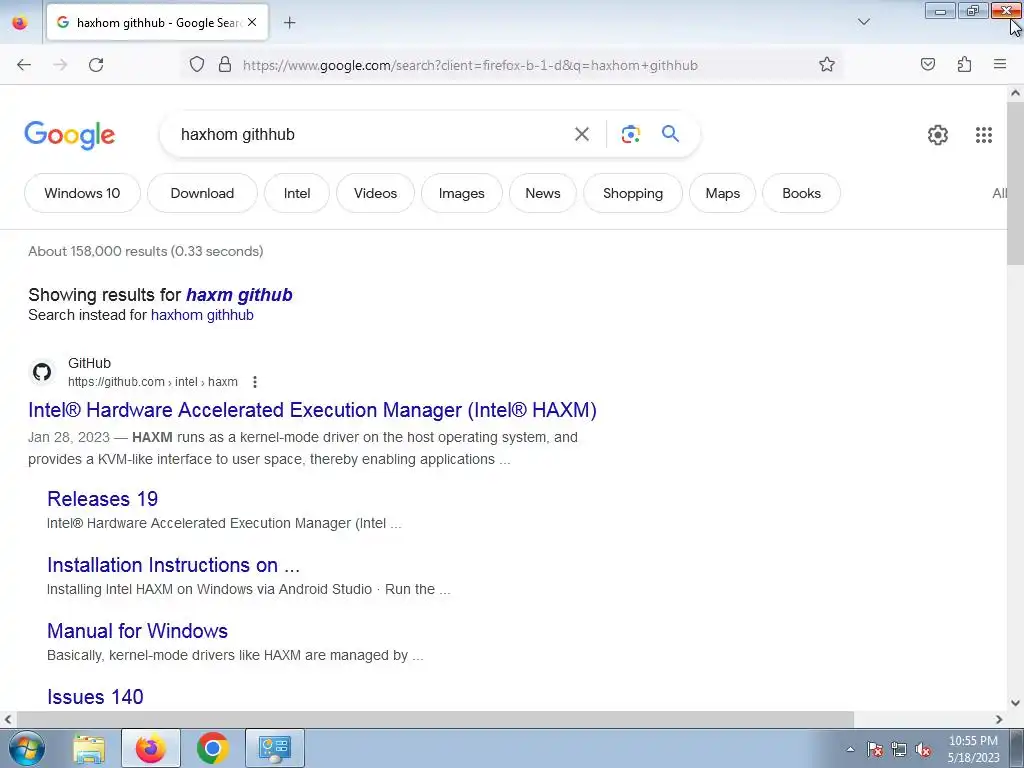Click the vertical scrollbar thumb

pyautogui.click(x=1015, y=183)
